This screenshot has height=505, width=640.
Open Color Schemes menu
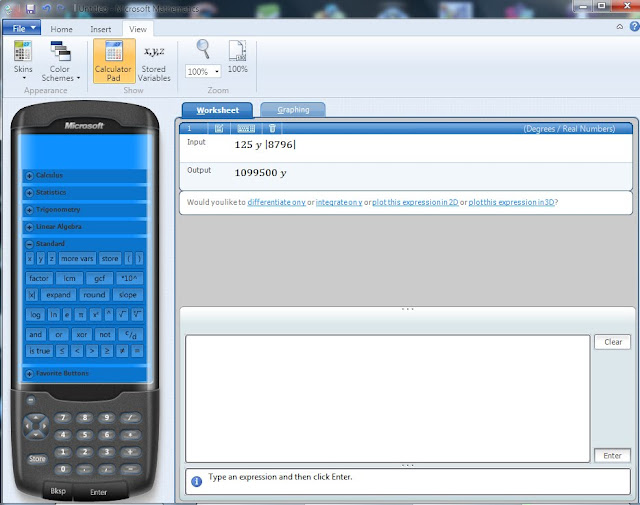click(60, 61)
